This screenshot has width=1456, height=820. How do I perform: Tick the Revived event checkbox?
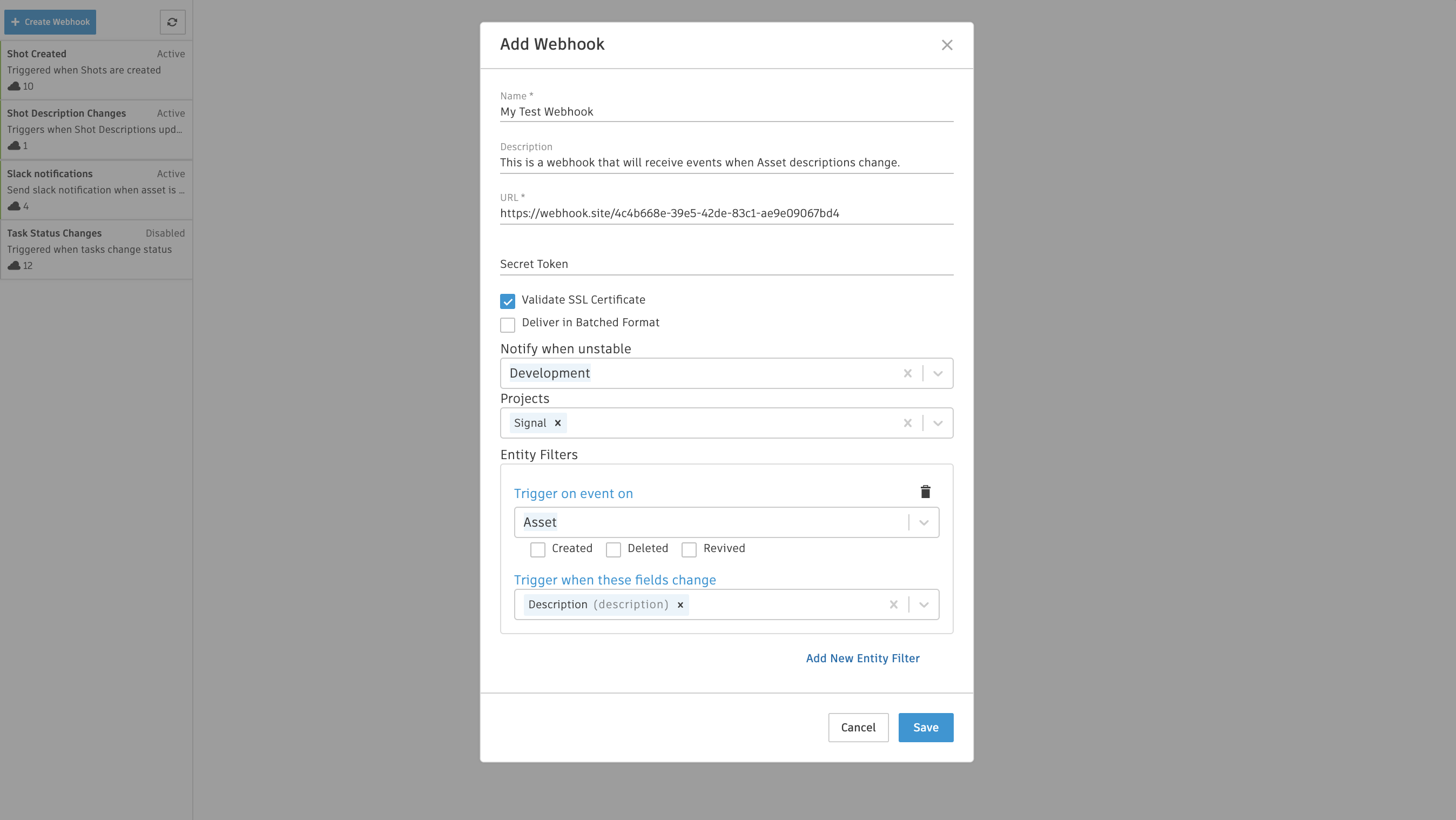pyautogui.click(x=689, y=550)
